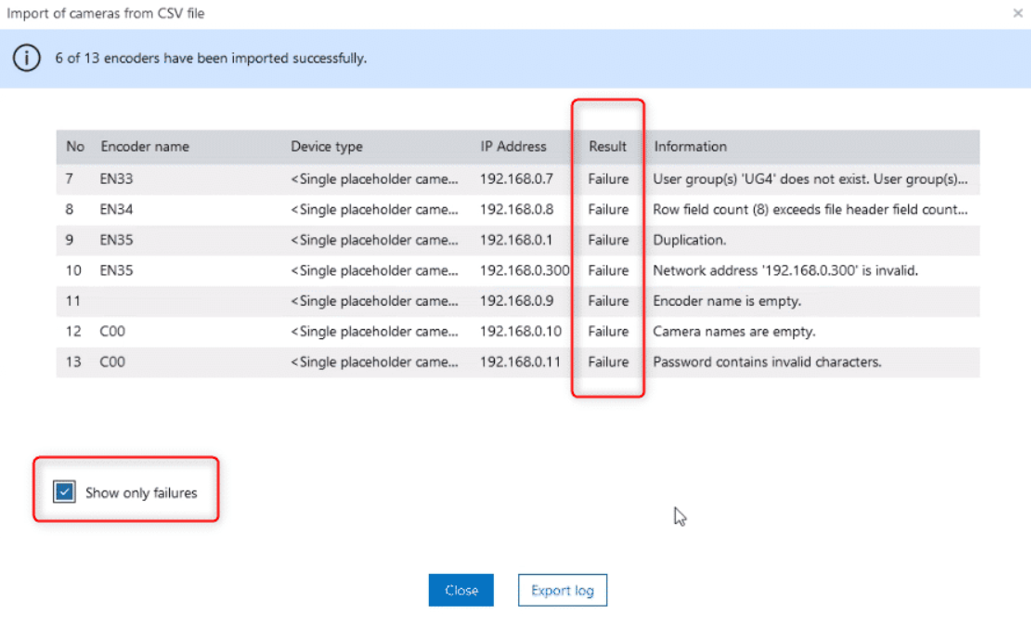Sort by the No column header
This screenshot has width=1031, height=619.
(x=75, y=146)
